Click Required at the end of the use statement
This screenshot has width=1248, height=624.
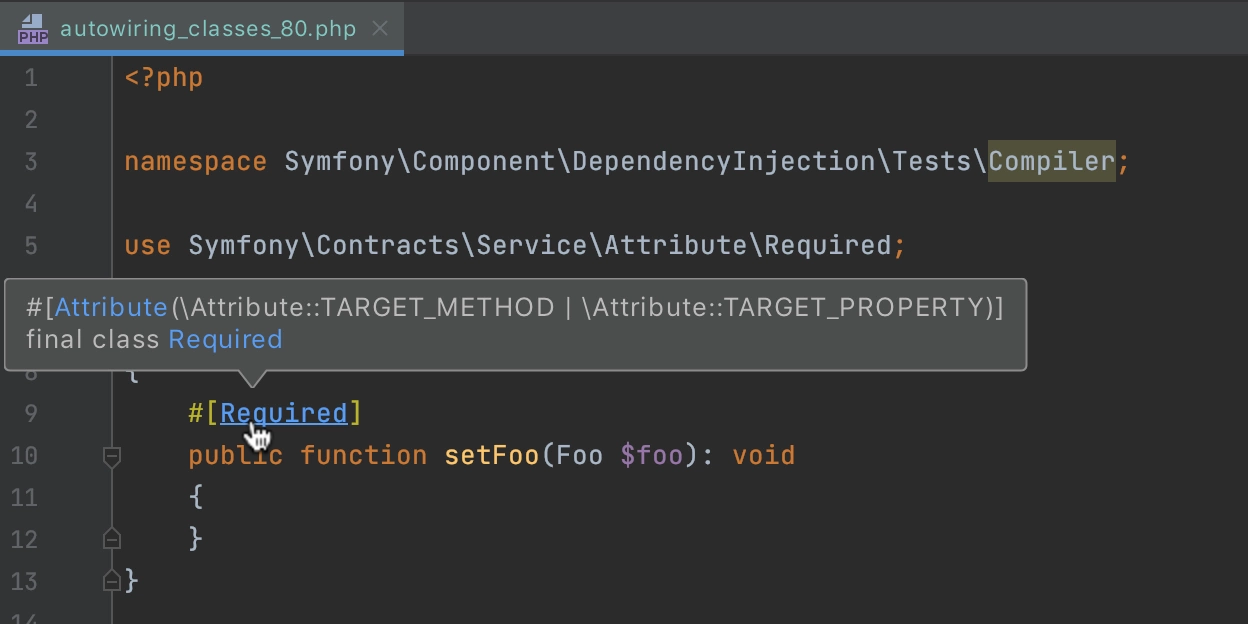[827, 246]
